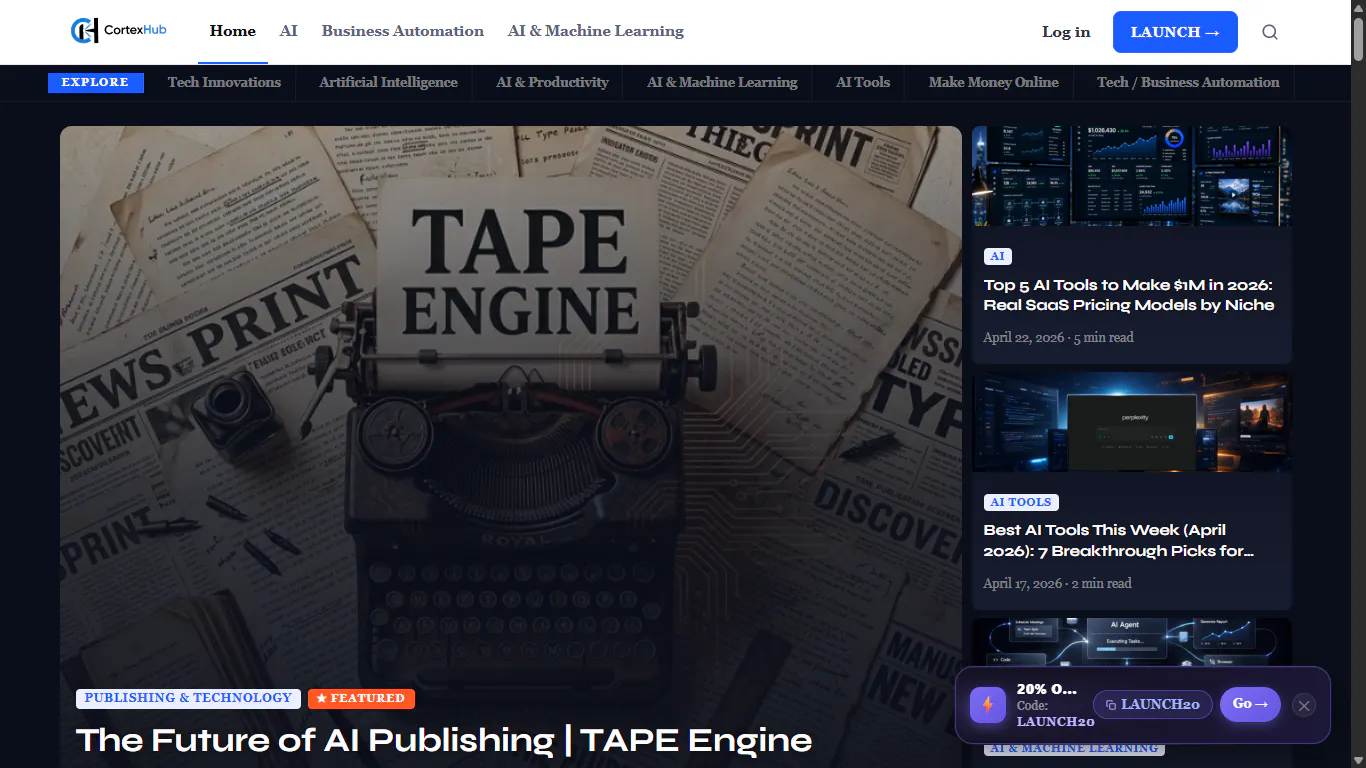Open AI Tools in the explore bar
Image resolution: width=1366 pixels, height=768 pixels.
click(863, 82)
